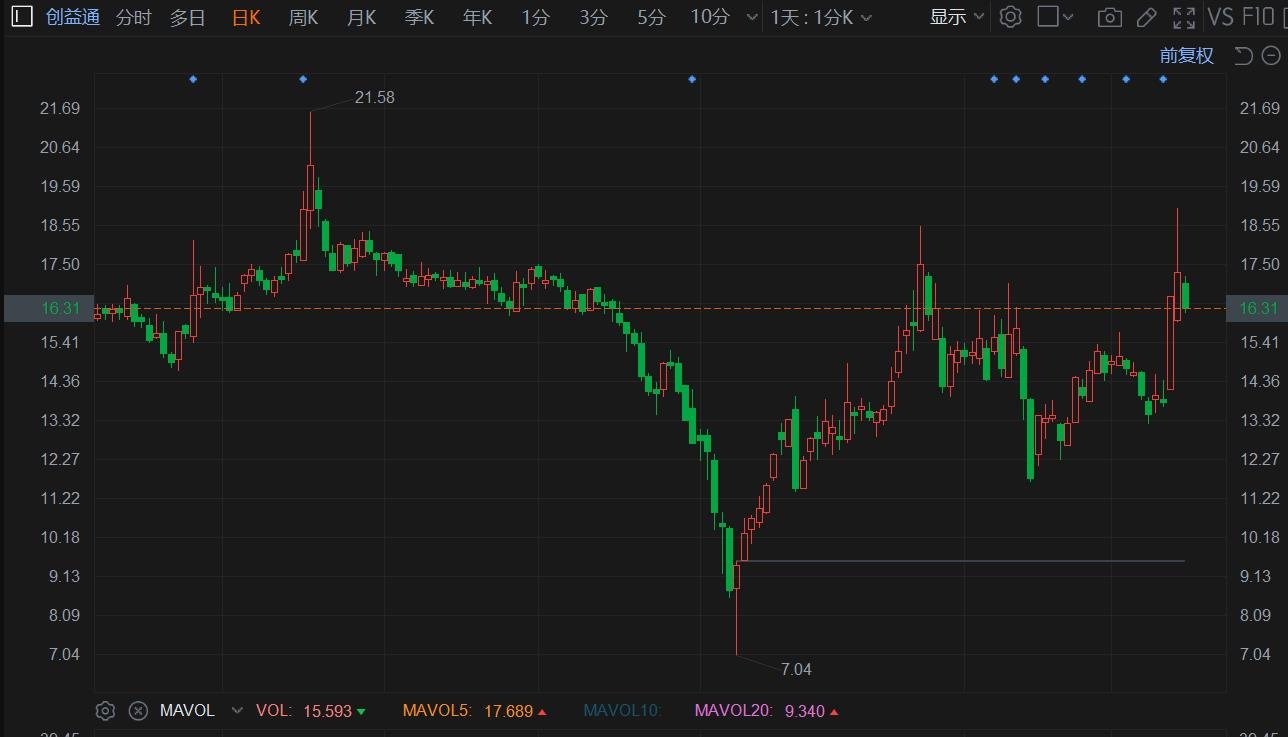Activate the pencil drawing tool
This screenshot has height=737, width=1288.
click(1147, 17)
